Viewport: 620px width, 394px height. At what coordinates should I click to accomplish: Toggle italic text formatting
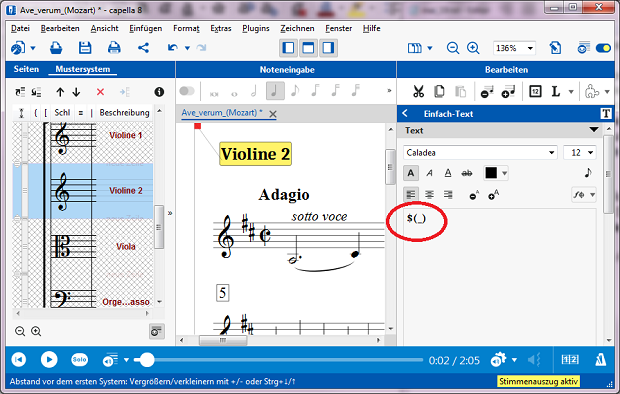(429, 173)
